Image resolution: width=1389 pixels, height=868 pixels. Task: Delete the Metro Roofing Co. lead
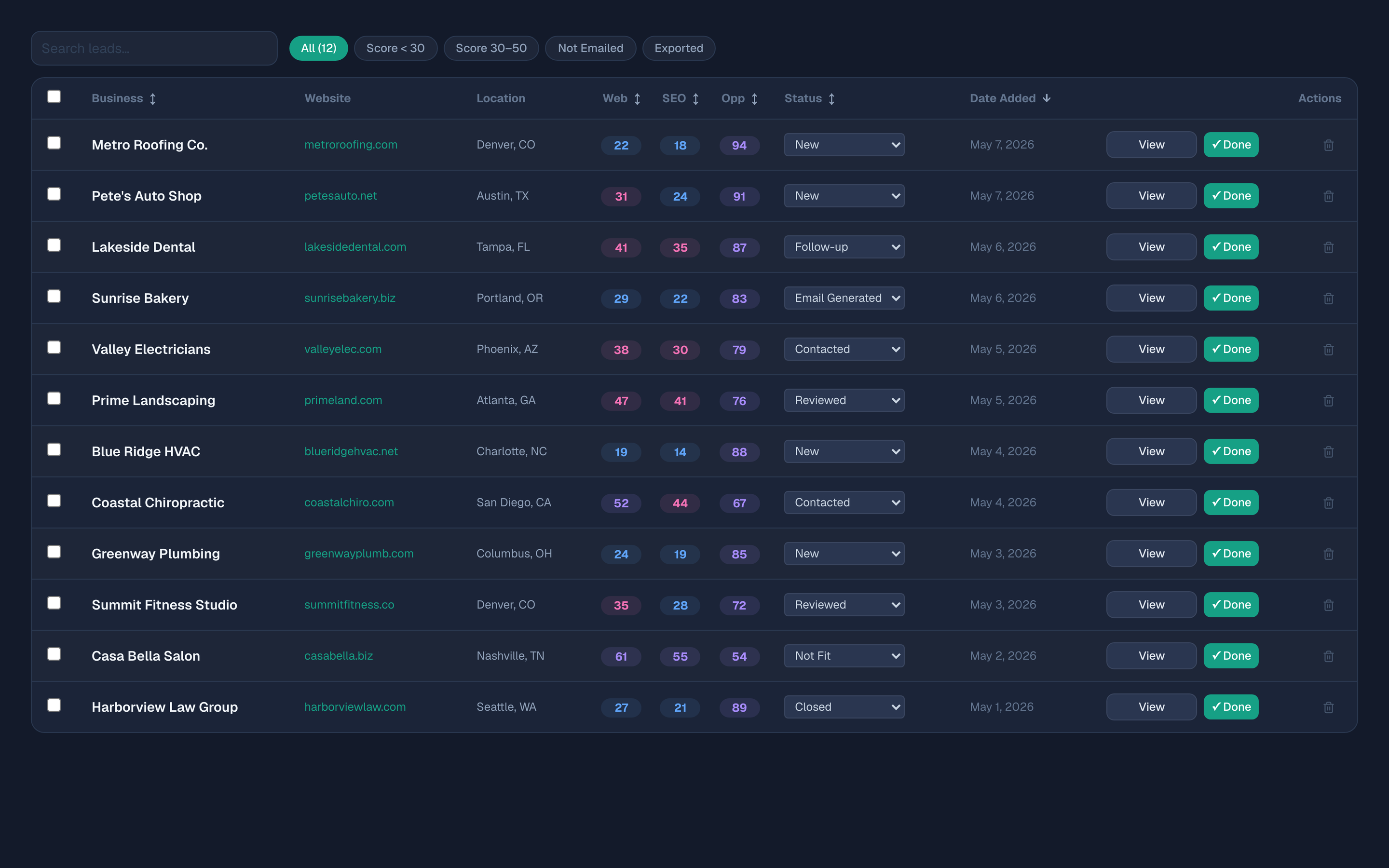(1328, 145)
